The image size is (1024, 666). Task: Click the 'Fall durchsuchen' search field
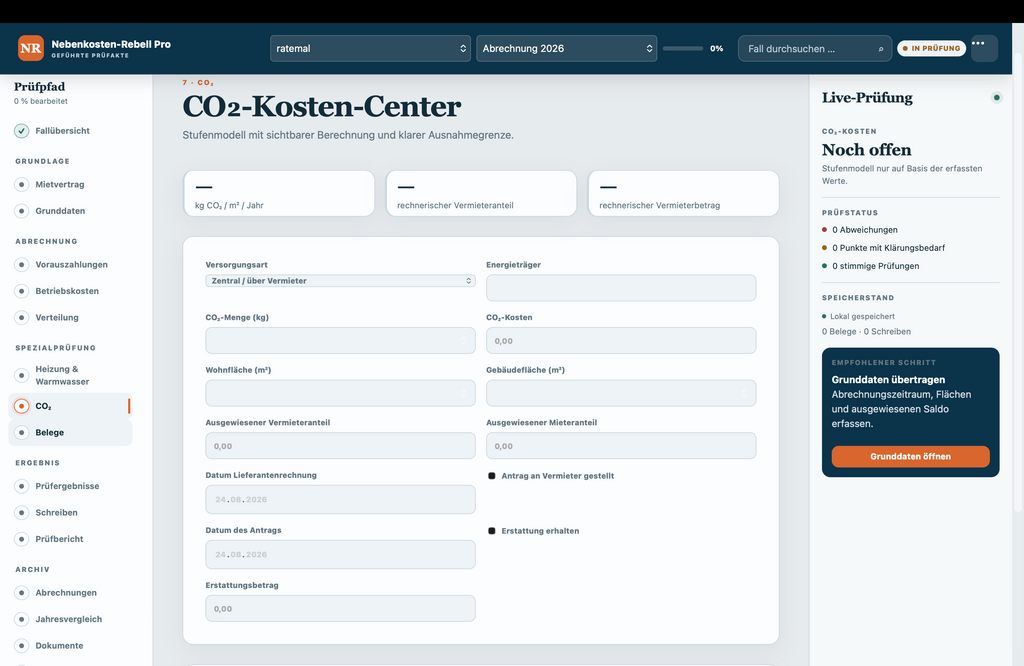814,48
